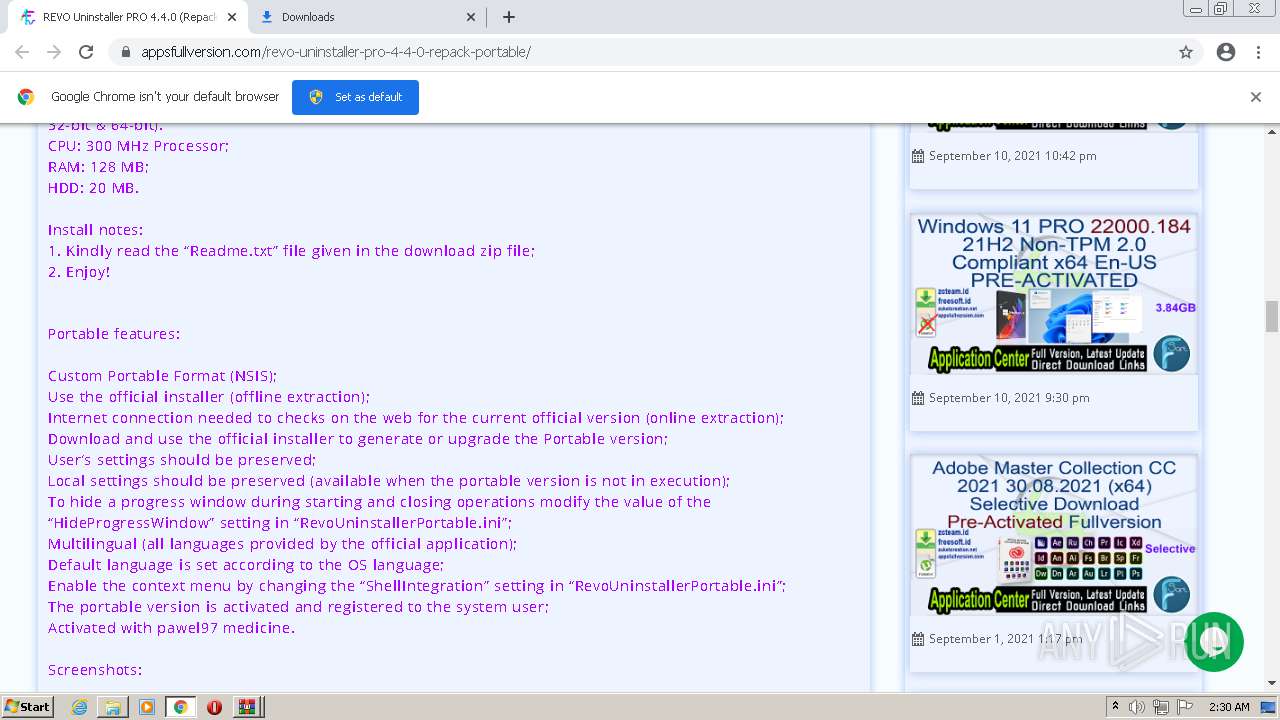Show hidden system tray icons

click(1116, 707)
